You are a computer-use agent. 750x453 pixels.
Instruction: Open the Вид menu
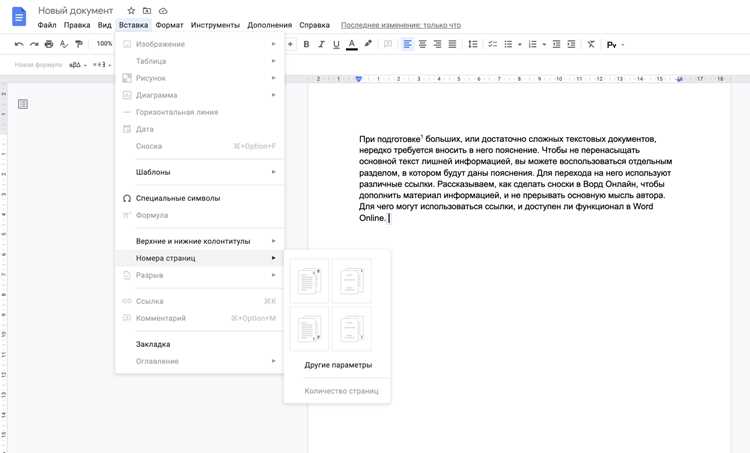coord(104,25)
